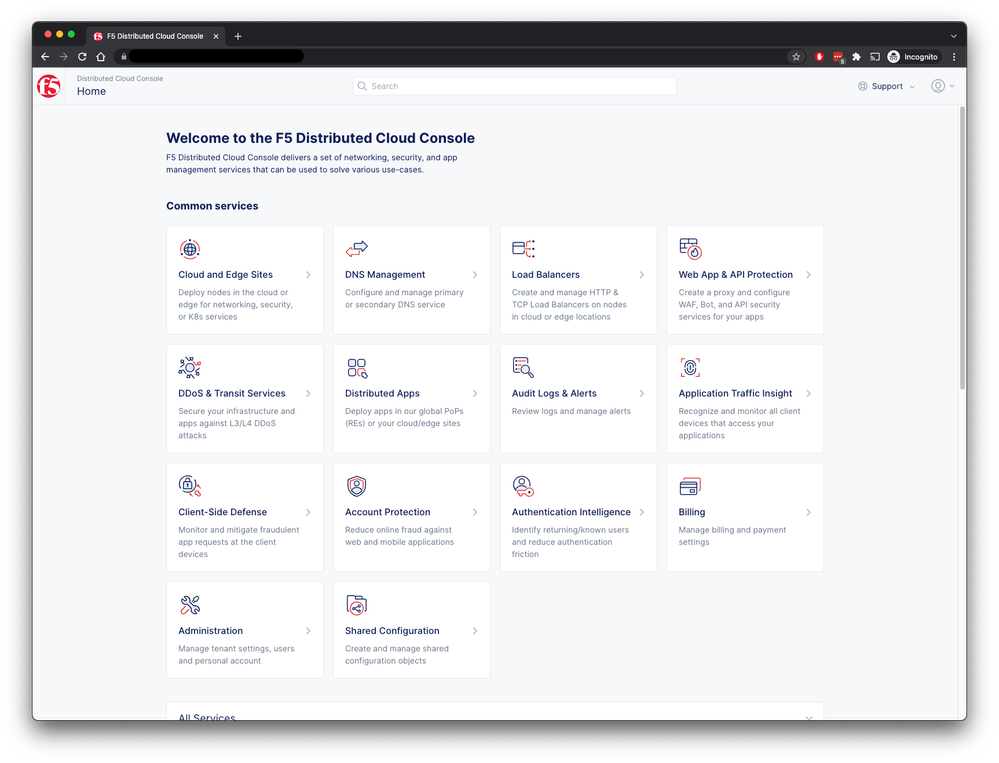Screen dimensions: 999x763
Task: Open the Support dropdown menu
Action: tap(886, 86)
